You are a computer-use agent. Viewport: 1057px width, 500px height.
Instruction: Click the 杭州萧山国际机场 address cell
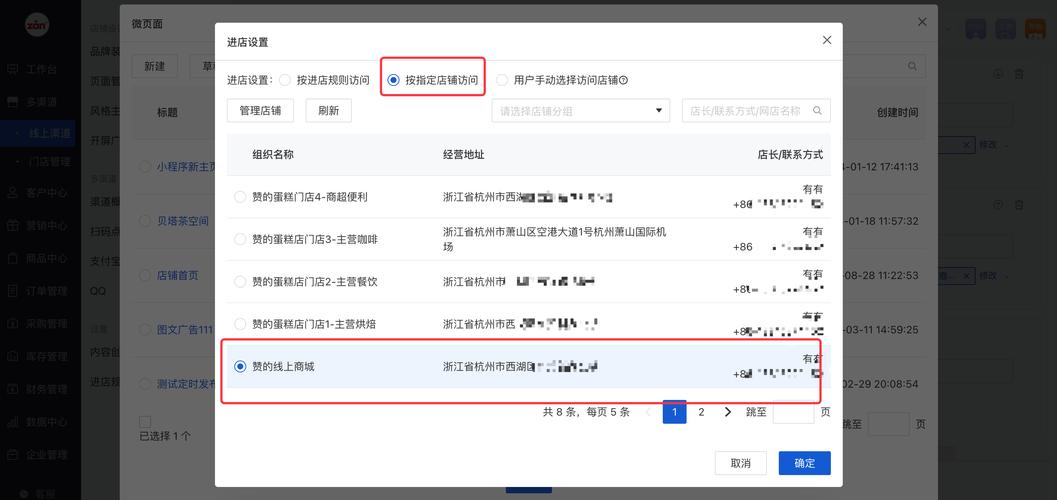click(555, 239)
